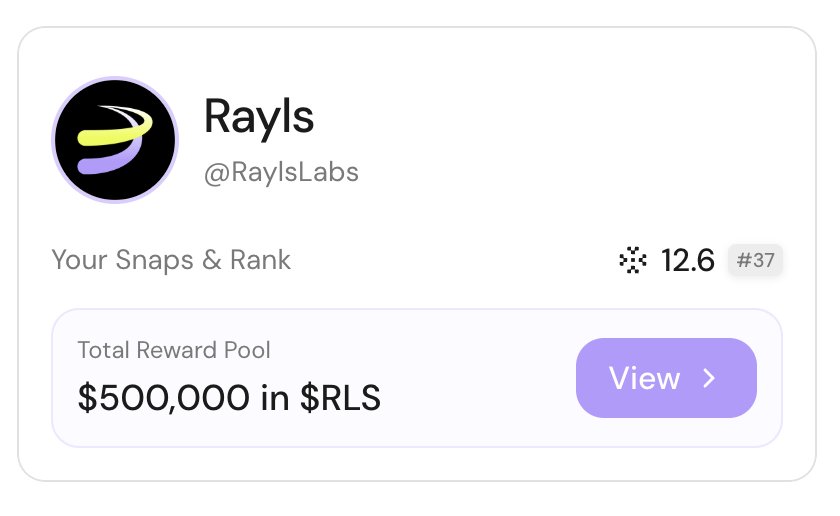Open the Rayls project name heading

pos(259,117)
